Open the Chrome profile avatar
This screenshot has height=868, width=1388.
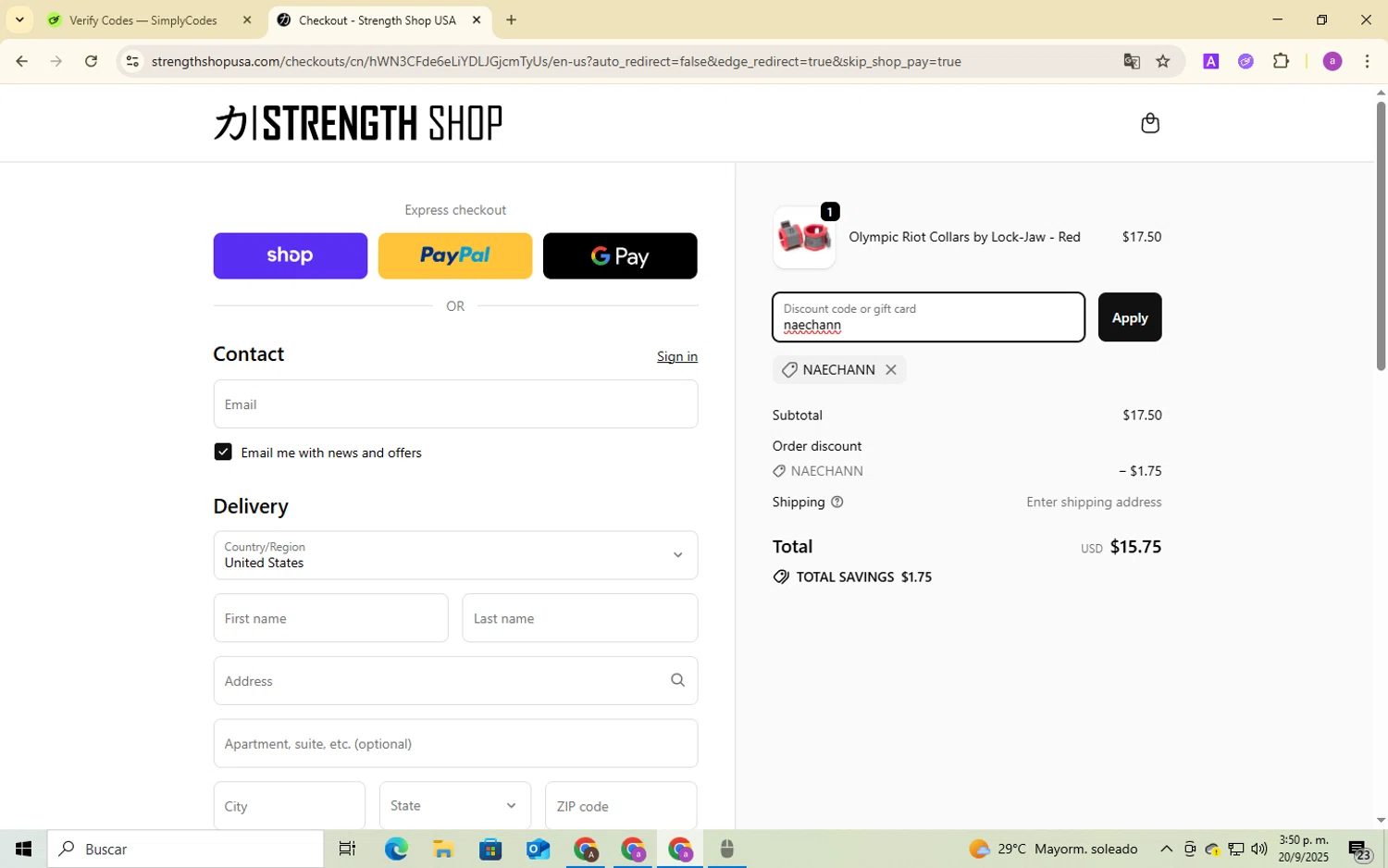coord(1332,61)
